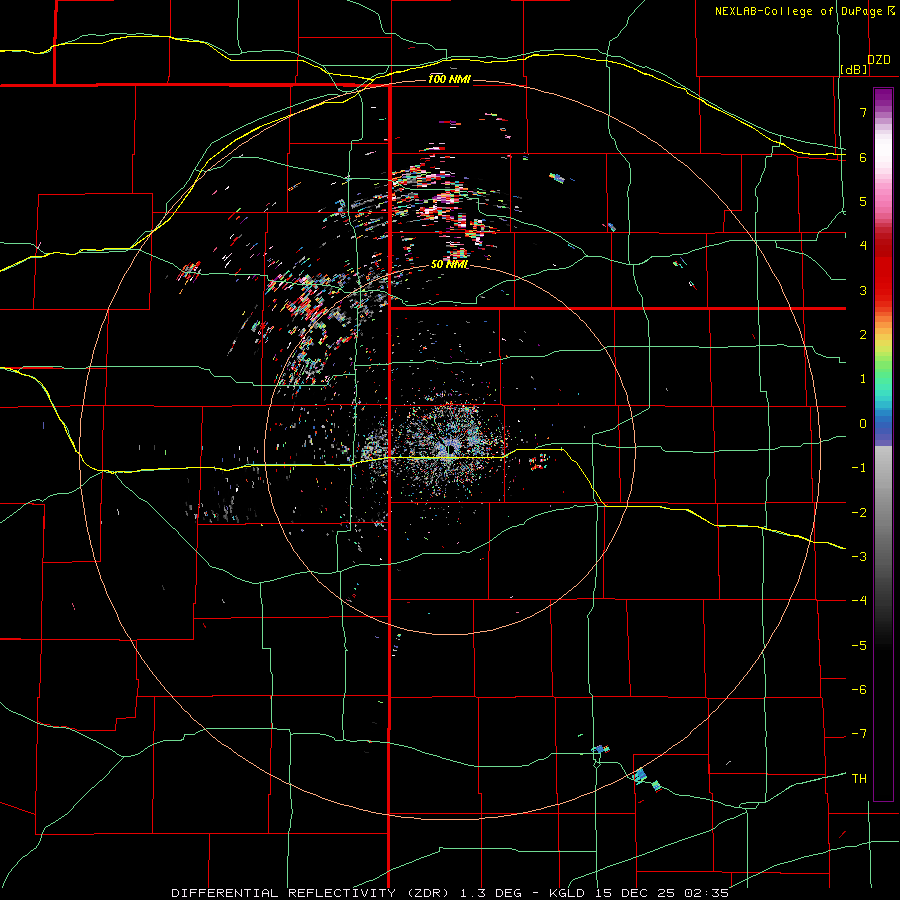Click the -1 value on color scale
Screen dimensions: 900x900
[x=859, y=468]
